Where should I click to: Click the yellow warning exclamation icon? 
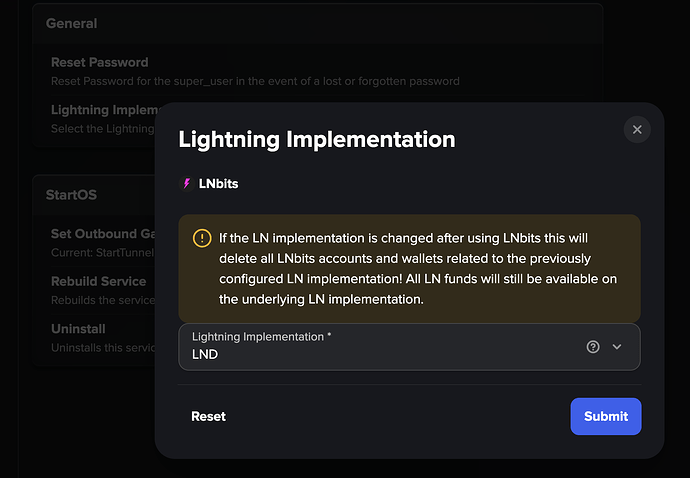click(x=202, y=238)
